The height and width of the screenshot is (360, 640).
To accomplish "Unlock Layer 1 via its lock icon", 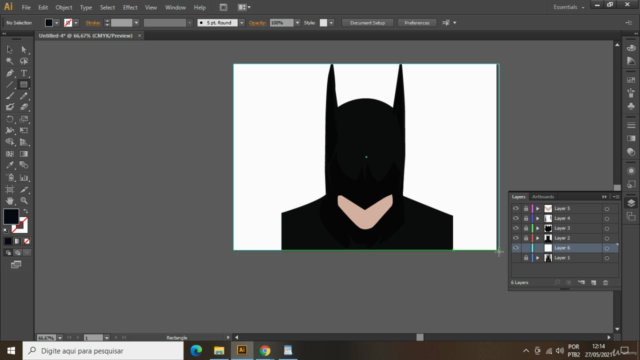I will pyautogui.click(x=526, y=258).
